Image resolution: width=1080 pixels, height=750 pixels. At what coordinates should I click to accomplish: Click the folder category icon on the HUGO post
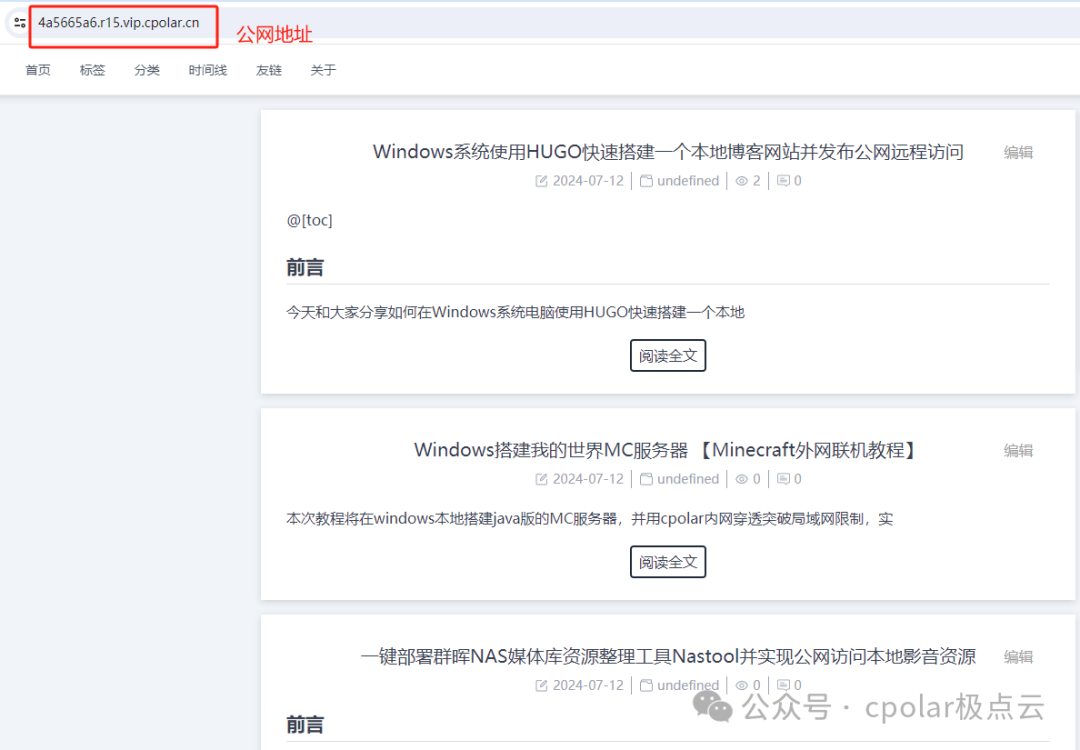click(x=647, y=181)
